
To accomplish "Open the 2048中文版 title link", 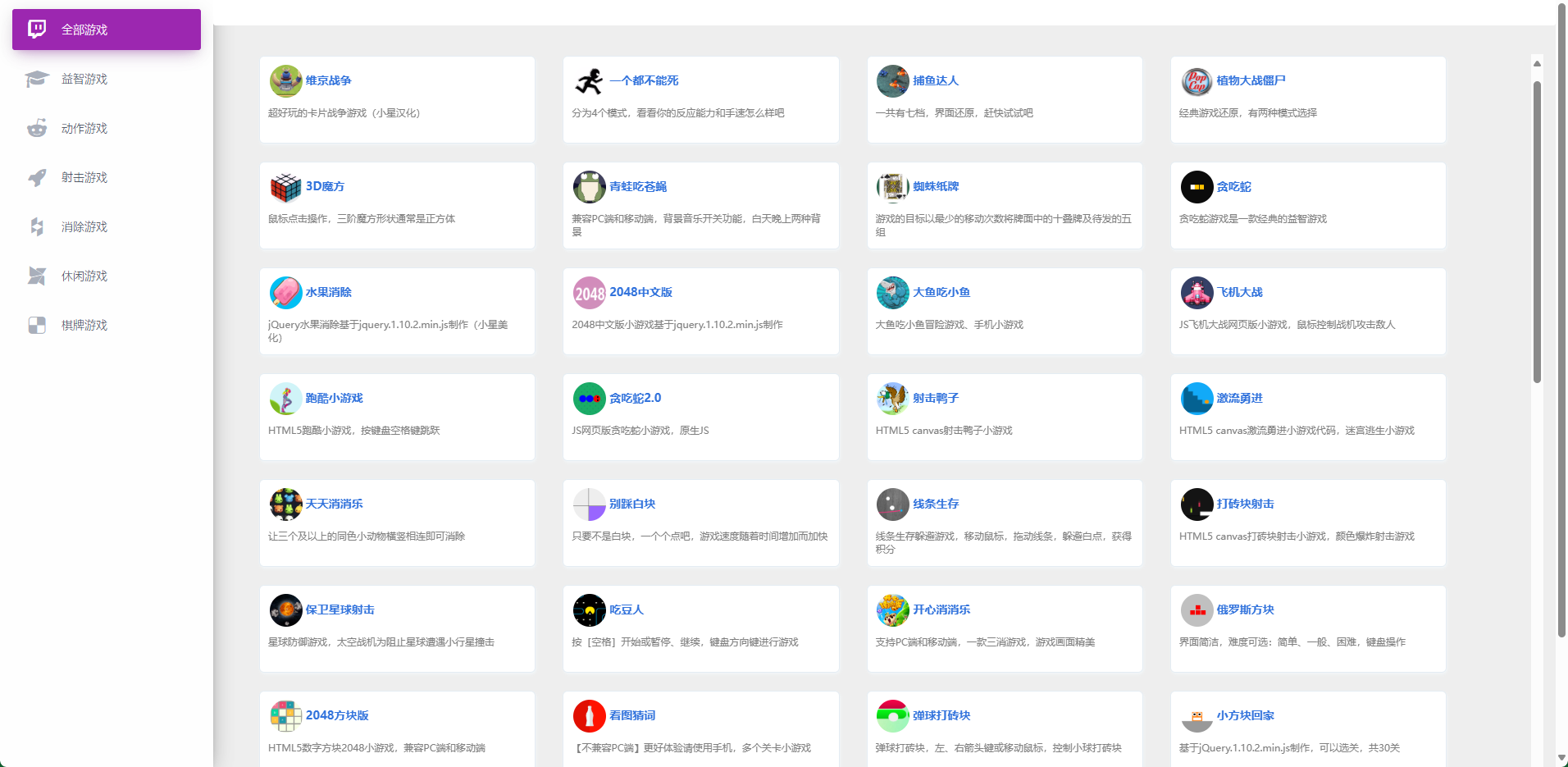I will tap(640, 292).
